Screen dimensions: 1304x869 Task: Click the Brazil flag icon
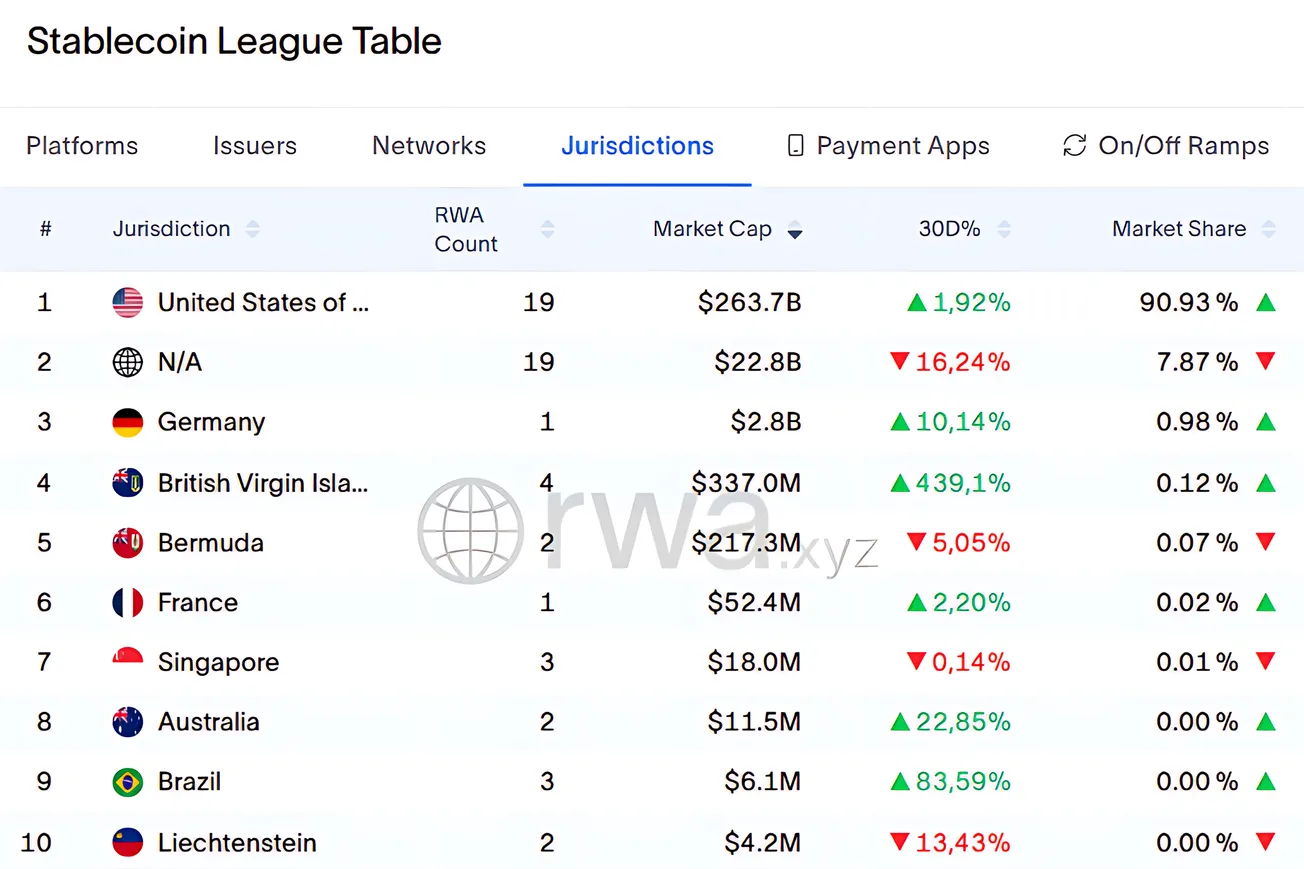tap(128, 781)
